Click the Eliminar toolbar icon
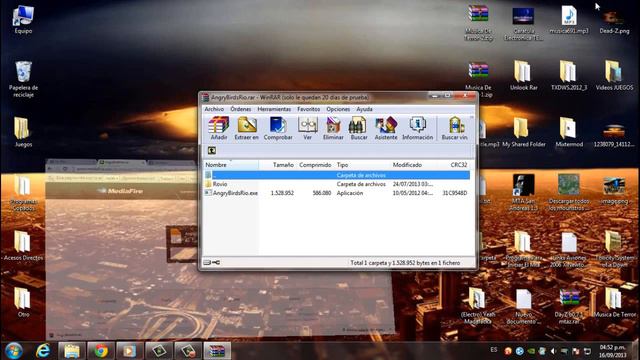This screenshot has width=640, height=360. click(333, 128)
